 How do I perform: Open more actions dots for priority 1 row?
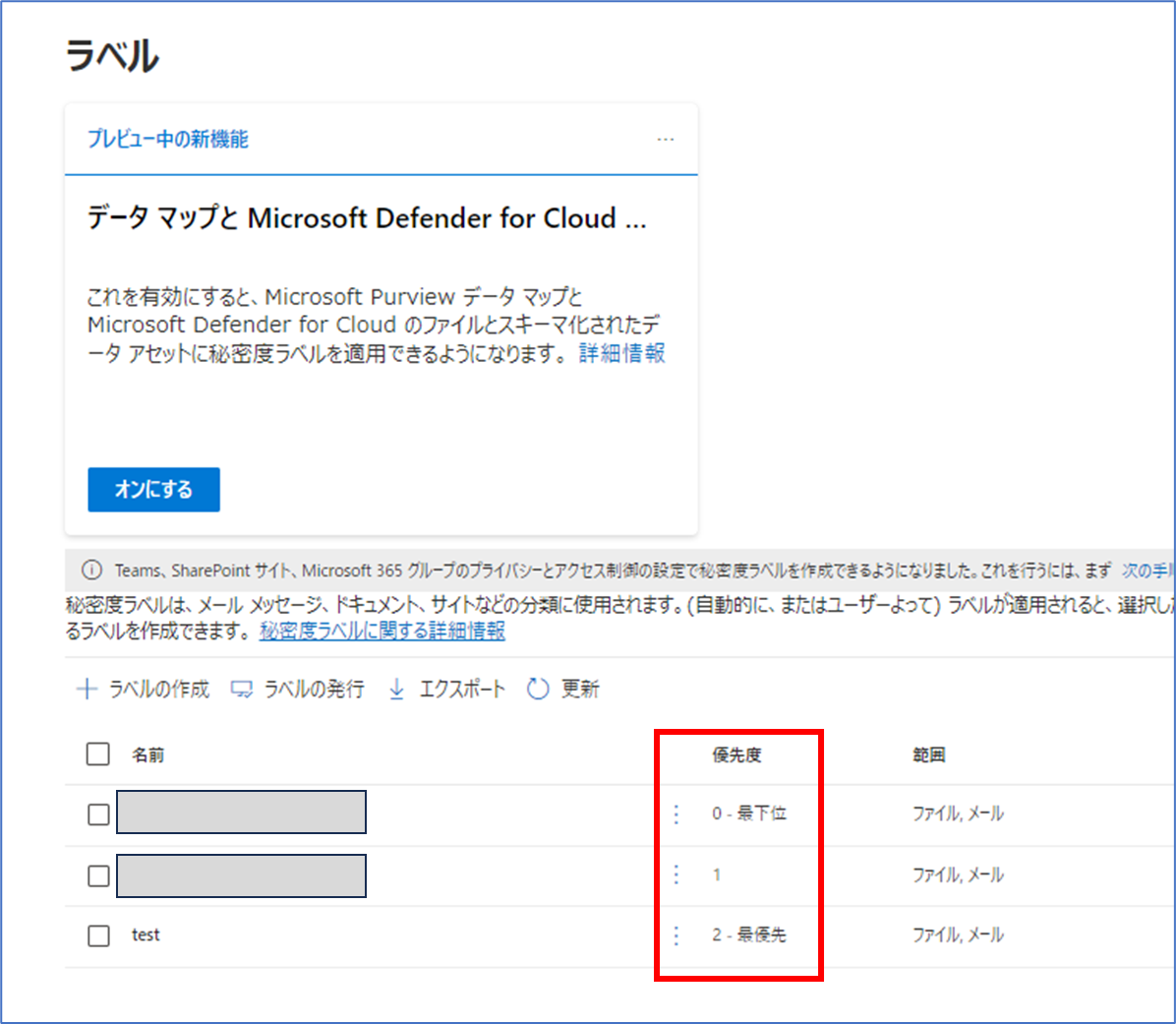676,874
